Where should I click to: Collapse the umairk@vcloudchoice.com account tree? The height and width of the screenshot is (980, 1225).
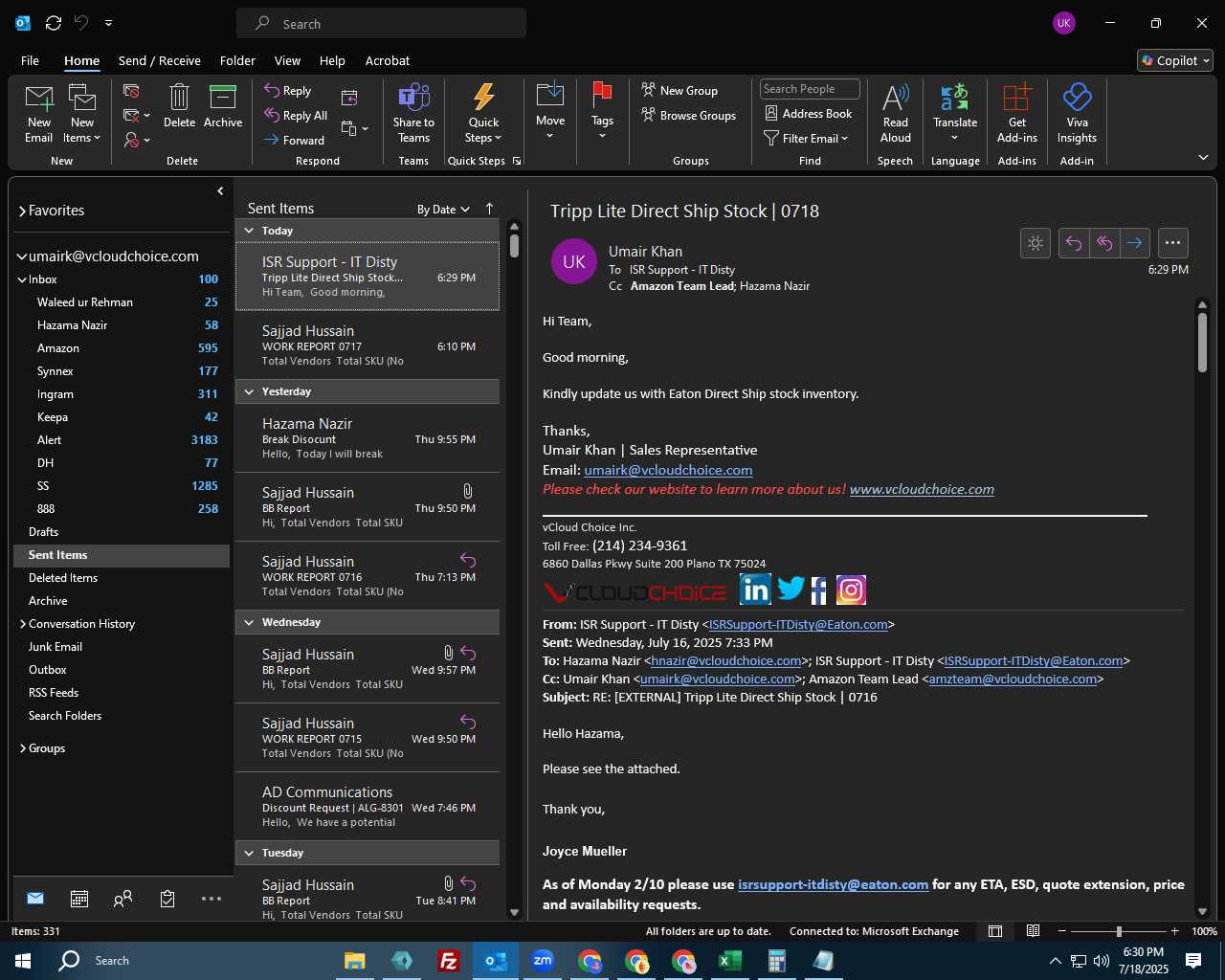click(x=22, y=256)
